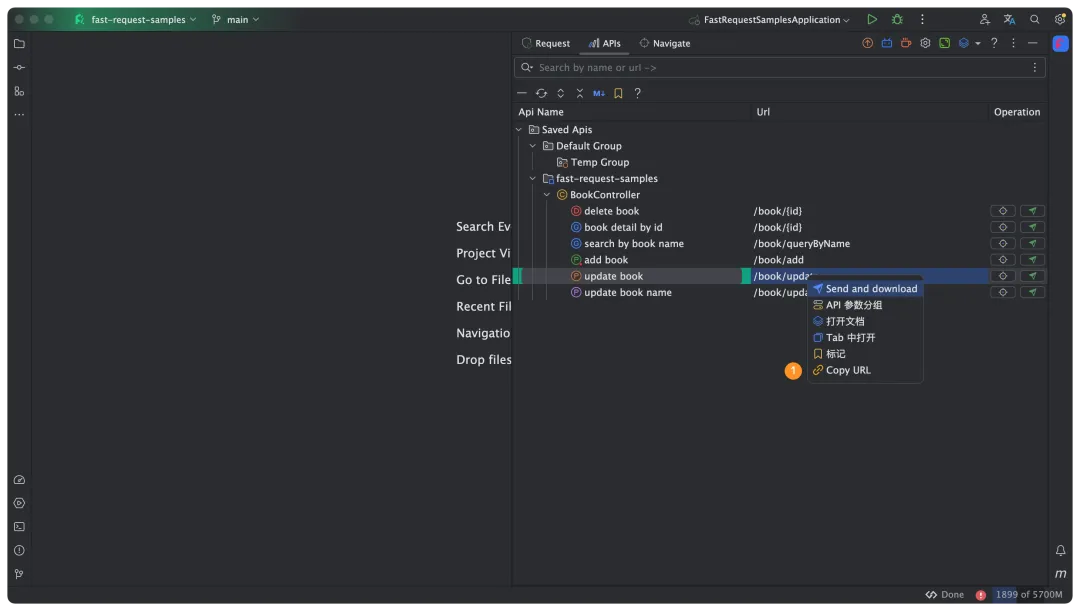Open Maven tool window on right stripe
This screenshot has width=1080, height=611.
(x=1060, y=574)
